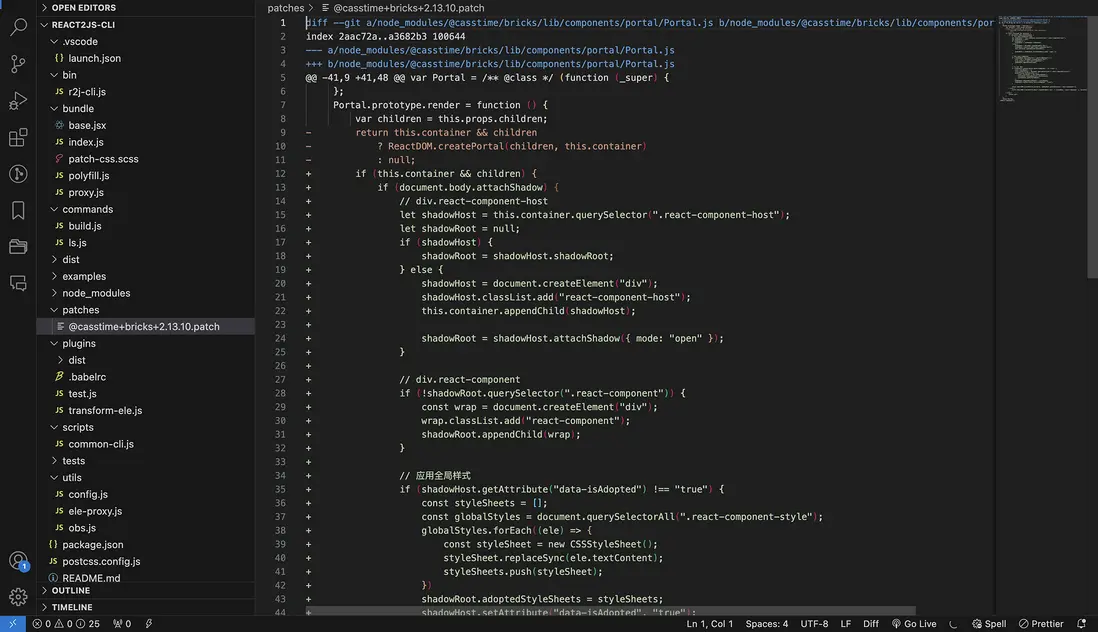1098x632 pixels.
Task: Open patch-css.scss file
Action: [x=146, y=159]
